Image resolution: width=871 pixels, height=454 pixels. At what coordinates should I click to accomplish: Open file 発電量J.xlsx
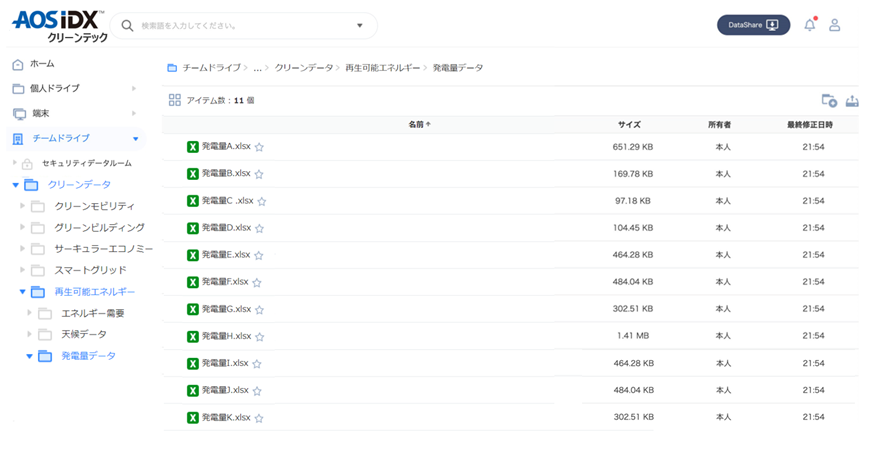coord(225,390)
